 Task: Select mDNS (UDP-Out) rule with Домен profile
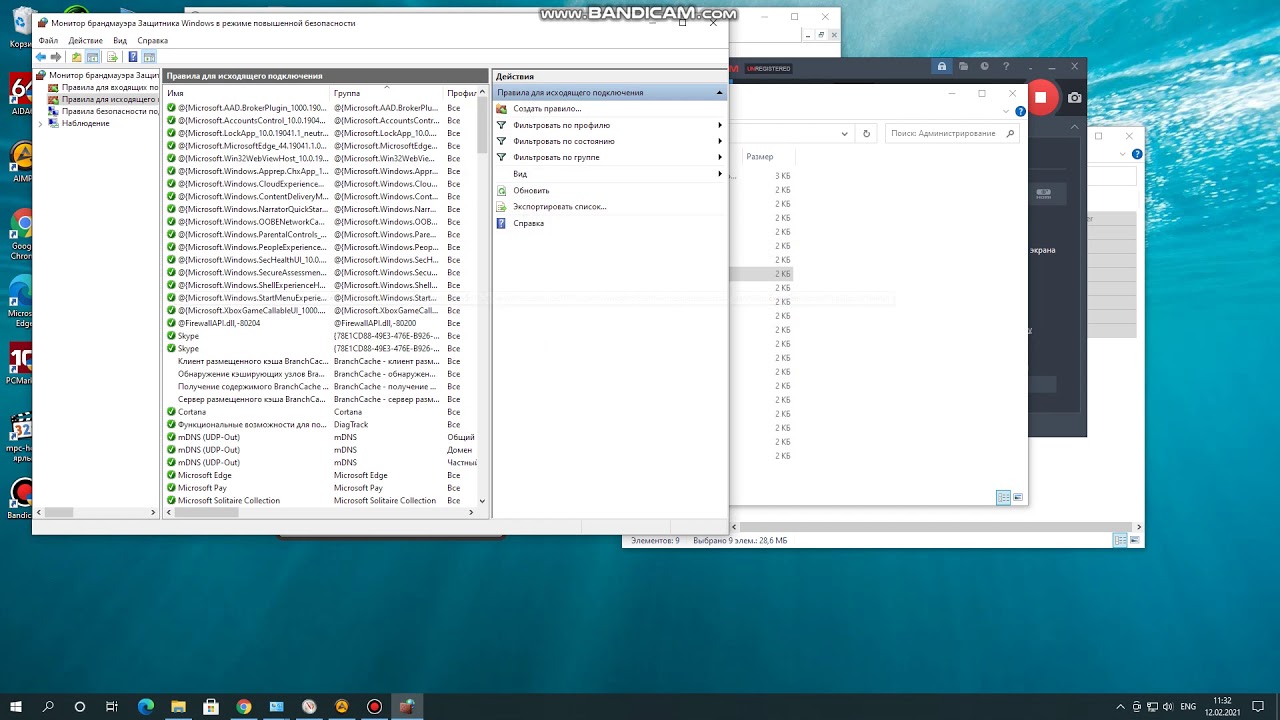click(x=320, y=450)
